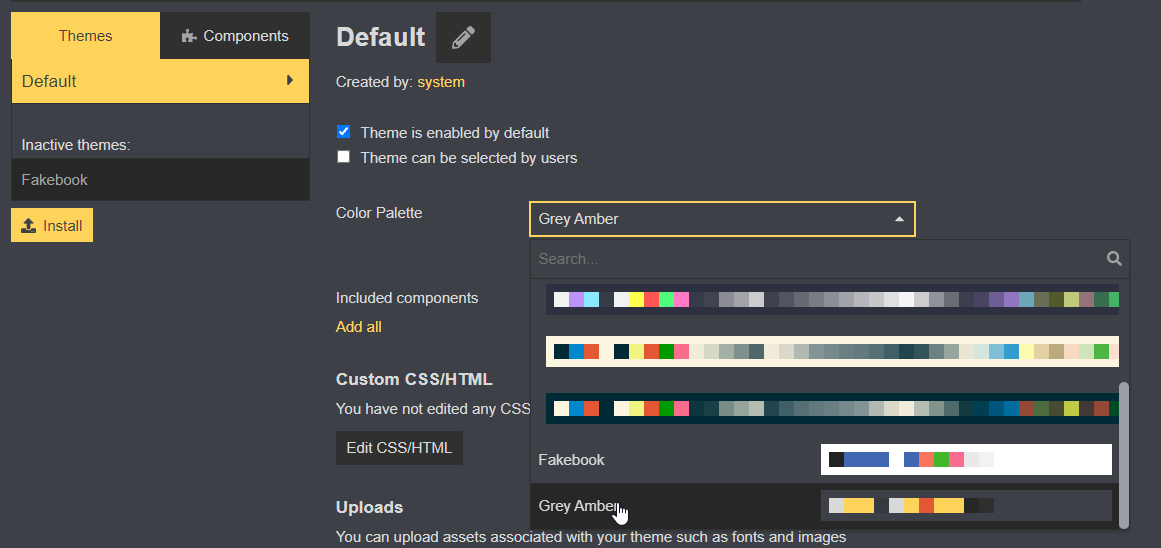Click the arrow on the Default theme row
This screenshot has width=1161, height=548.
pyautogui.click(x=290, y=80)
